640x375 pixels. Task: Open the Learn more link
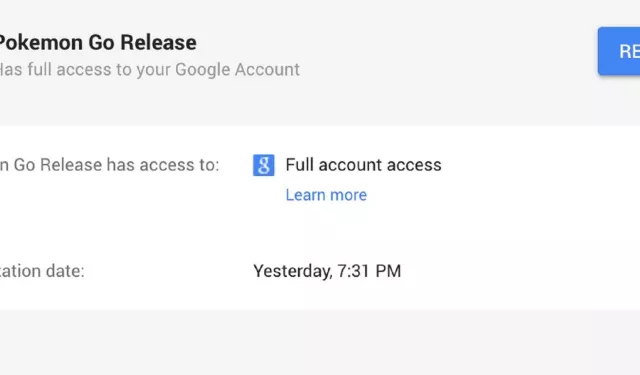tap(326, 195)
